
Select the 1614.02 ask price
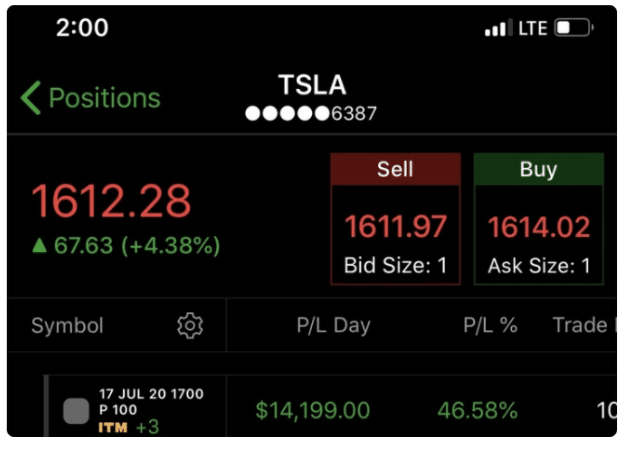click(539, 226)
